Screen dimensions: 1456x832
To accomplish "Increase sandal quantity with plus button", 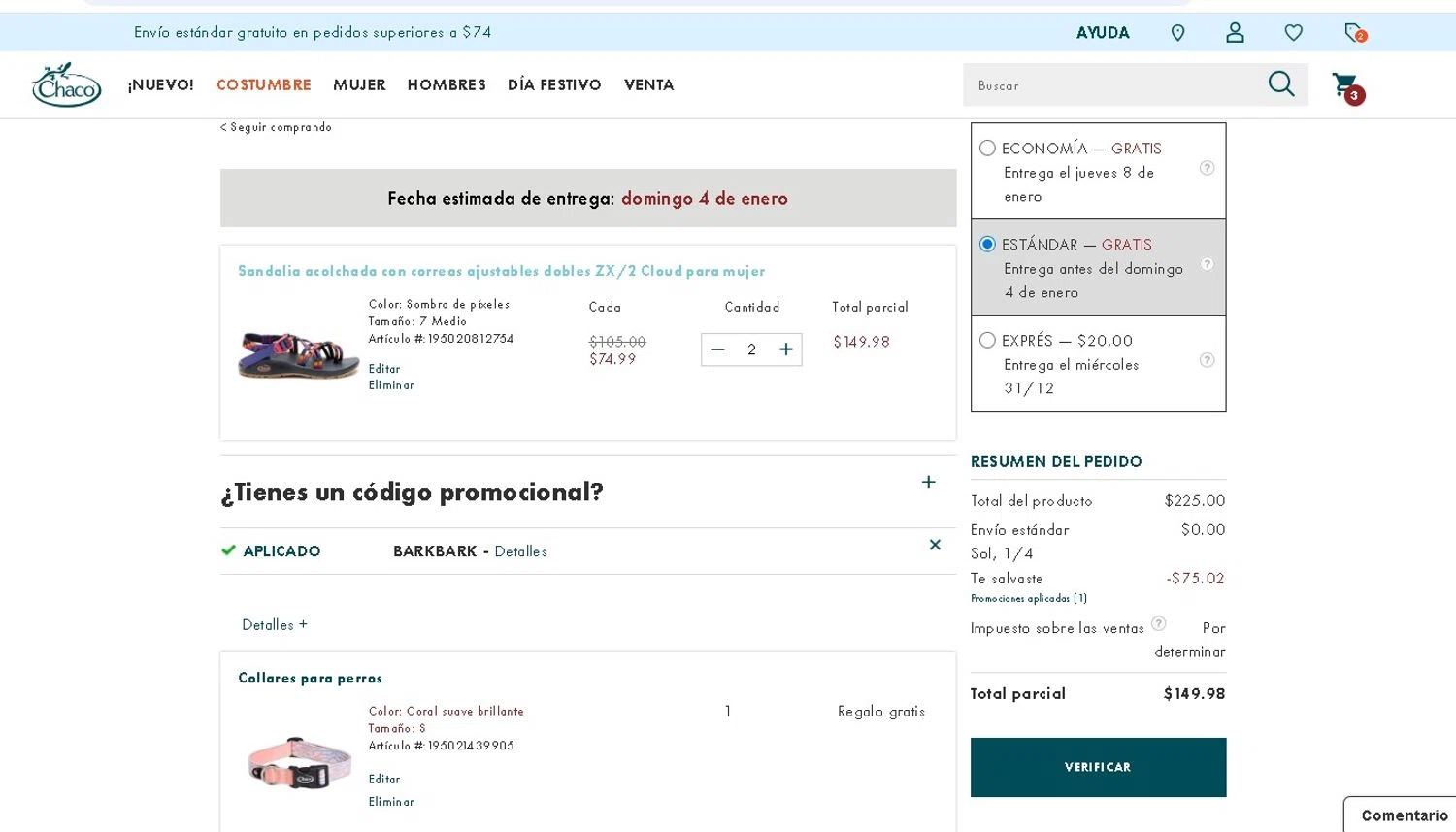I will click(786, 349).
